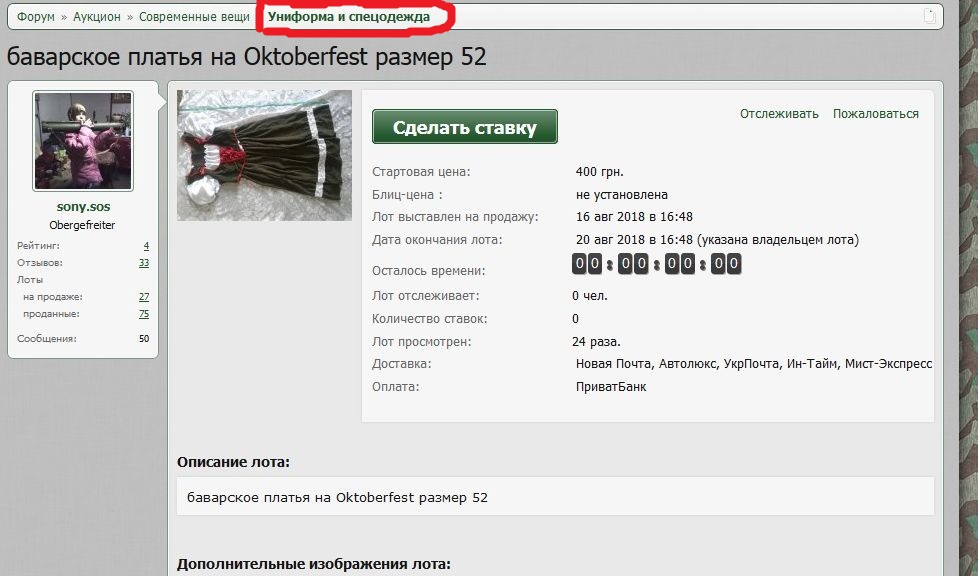
Task: Click the Пожаловаться link
Action: pos(876,114)
